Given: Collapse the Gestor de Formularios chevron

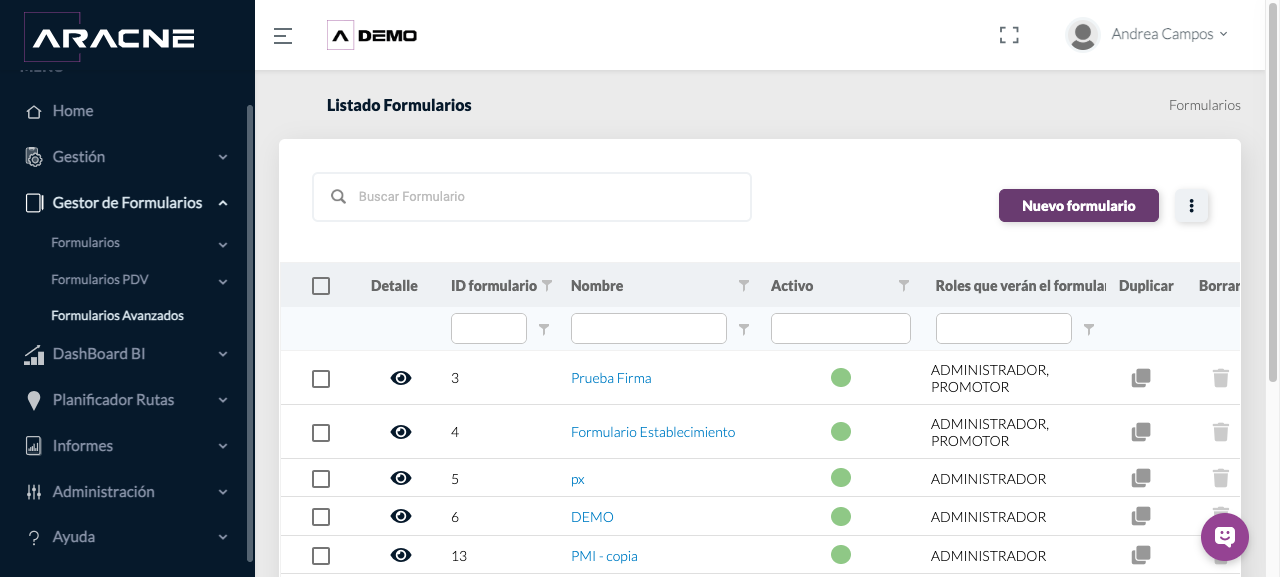Looking at the screenshot, I should 223,203.
